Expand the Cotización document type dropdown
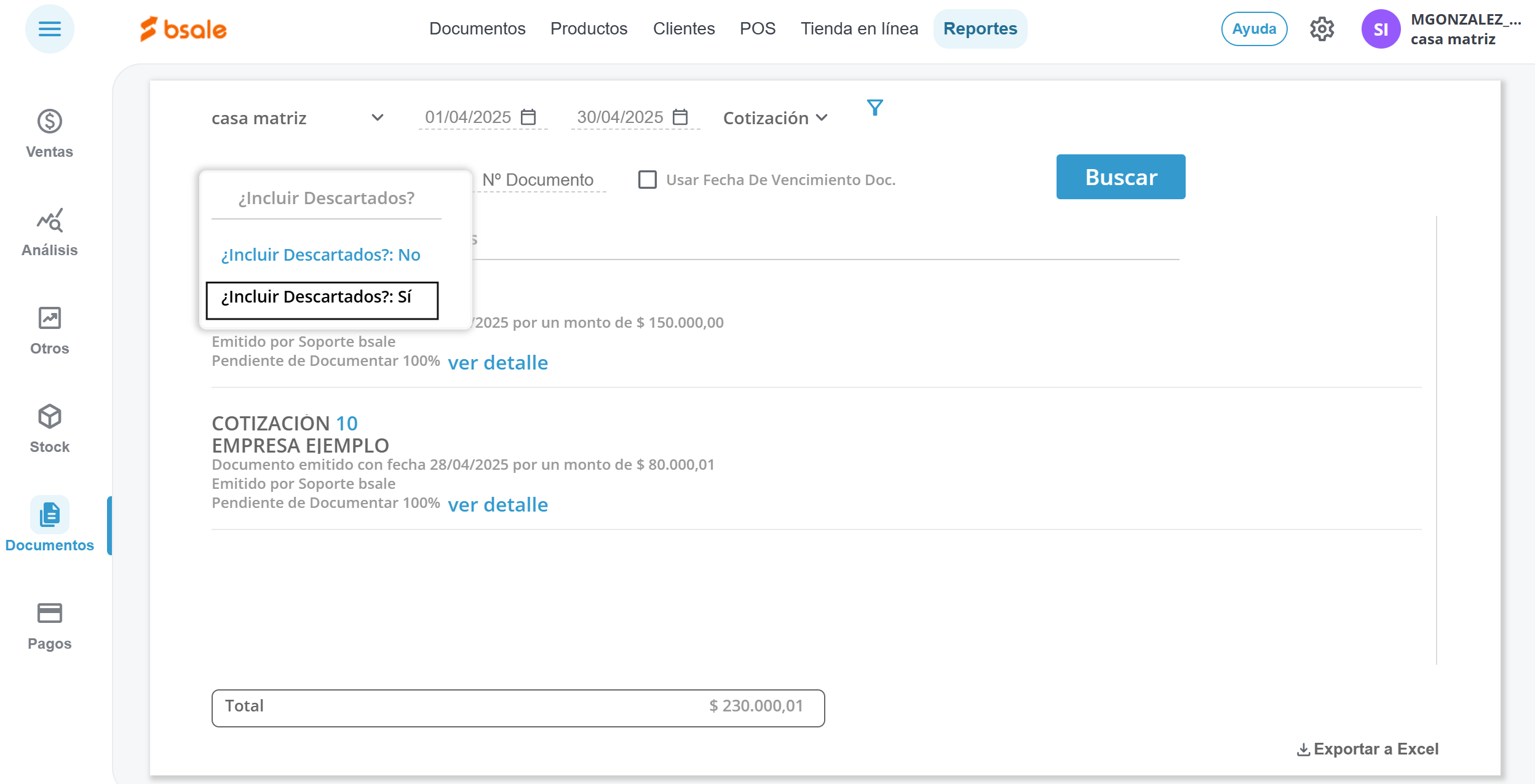 775,118
